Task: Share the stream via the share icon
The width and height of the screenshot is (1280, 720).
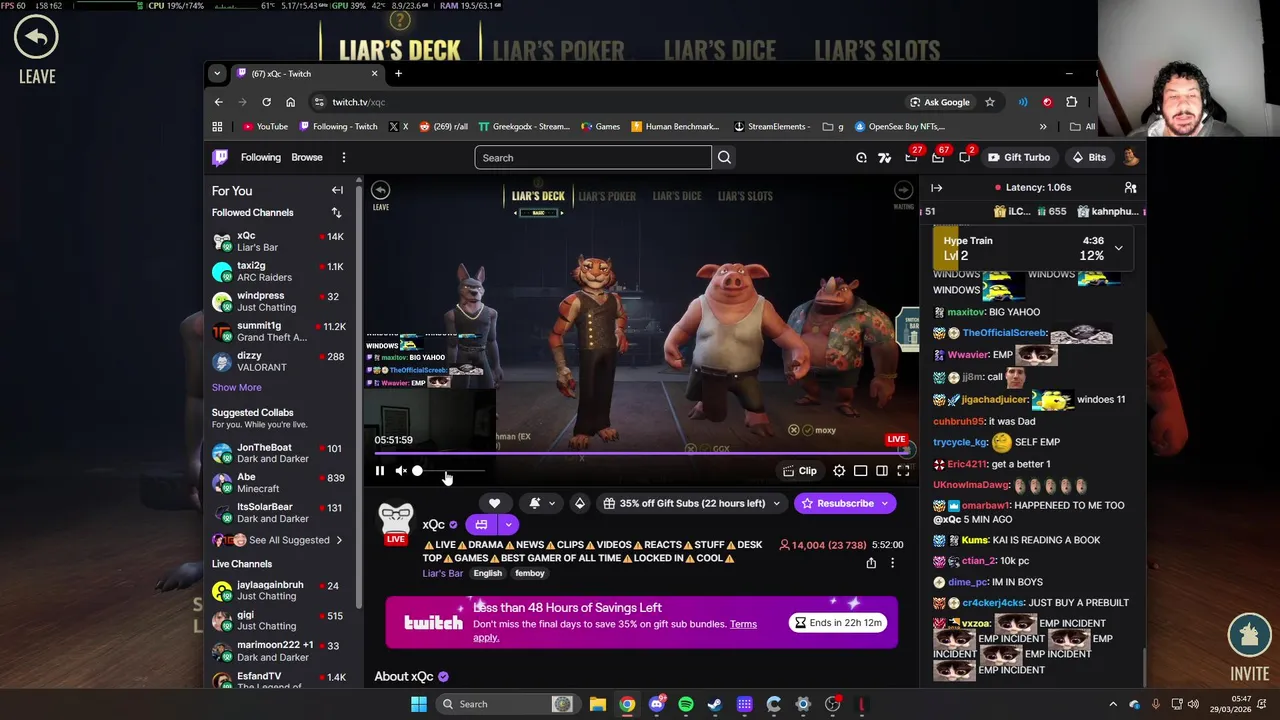Action: pyautogui.click(x=871, y=563)
